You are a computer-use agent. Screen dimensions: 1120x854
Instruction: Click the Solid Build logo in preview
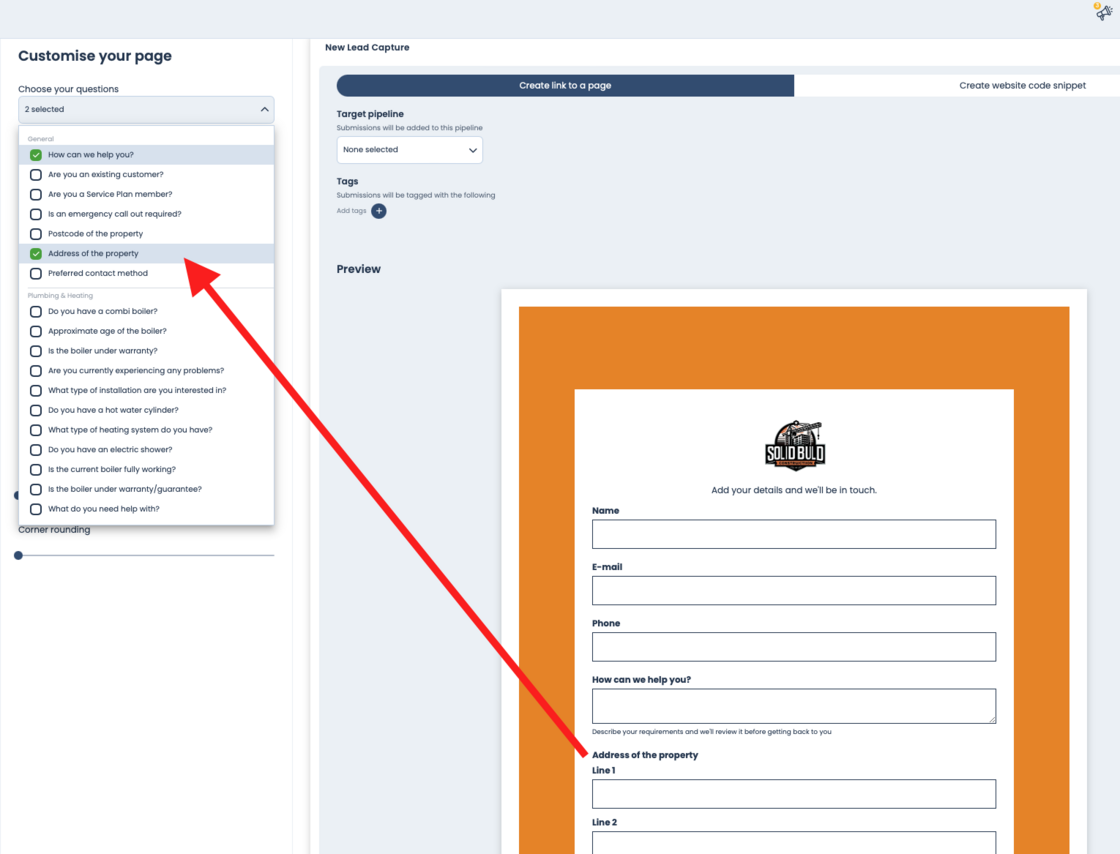click(794, 446)
